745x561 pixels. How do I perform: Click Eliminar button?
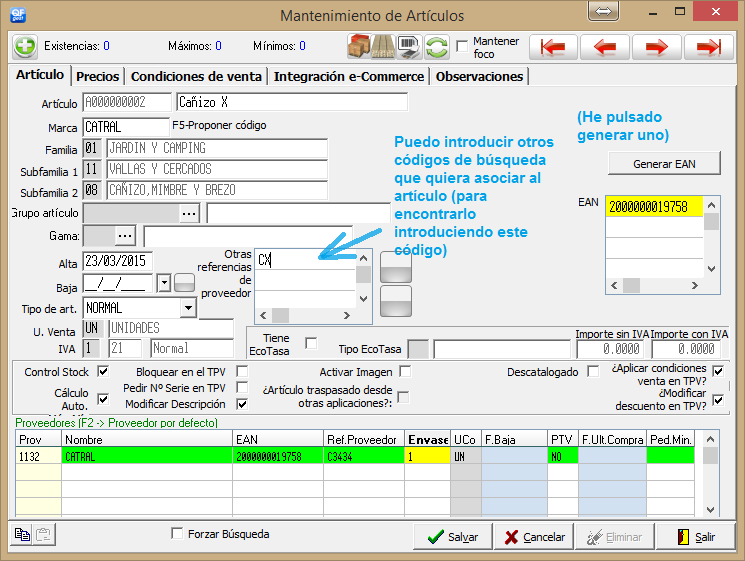tap(614, 537)
